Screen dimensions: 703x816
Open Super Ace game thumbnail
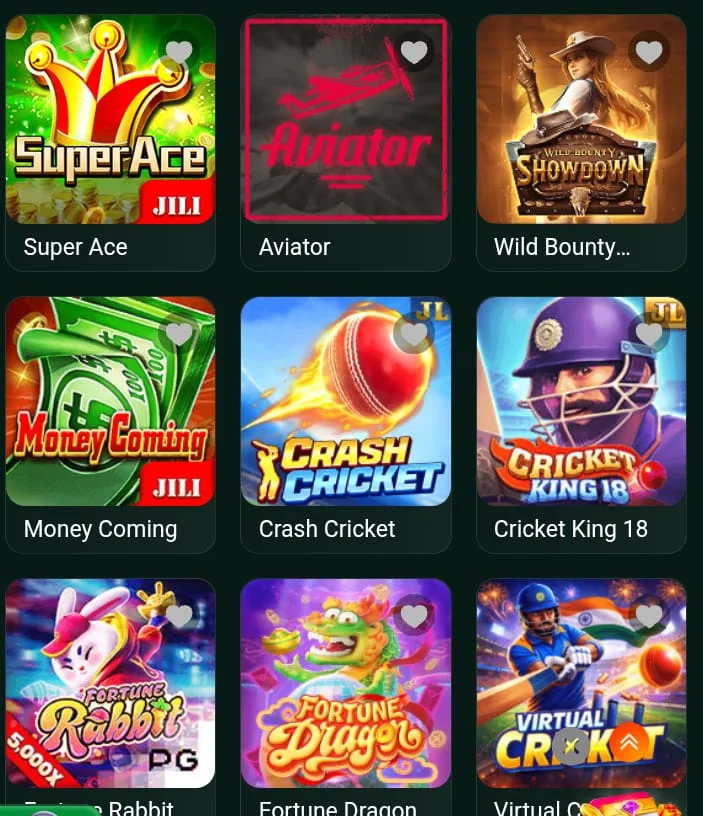click(110, 119)
